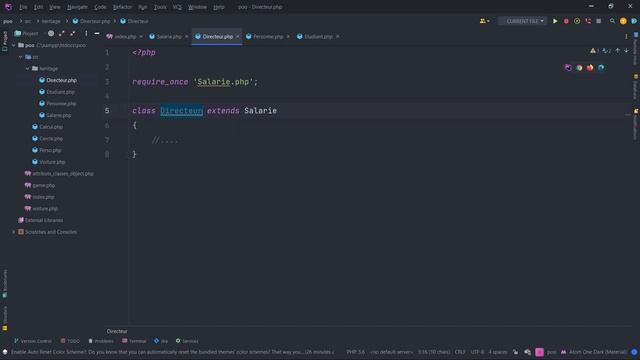Viewport: 640px width, 360px height.
Task: Open Search Everywhere with the magnifier icon
Action: [612, 21]
